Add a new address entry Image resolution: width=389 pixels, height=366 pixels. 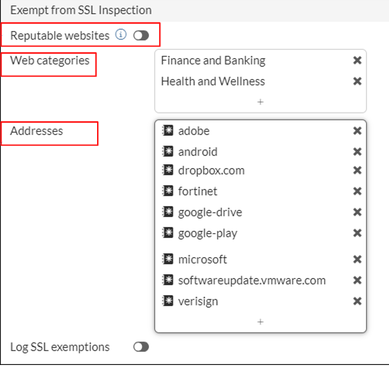(x=260, y=322)
